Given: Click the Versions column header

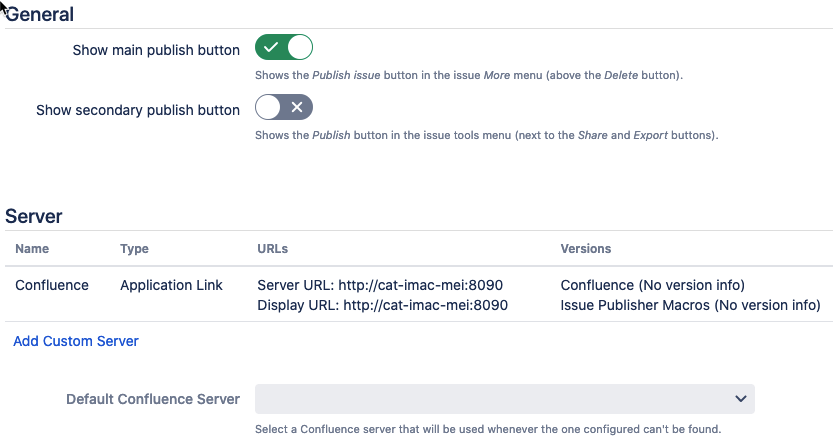Looking at the screenshot, I should 585,249.
